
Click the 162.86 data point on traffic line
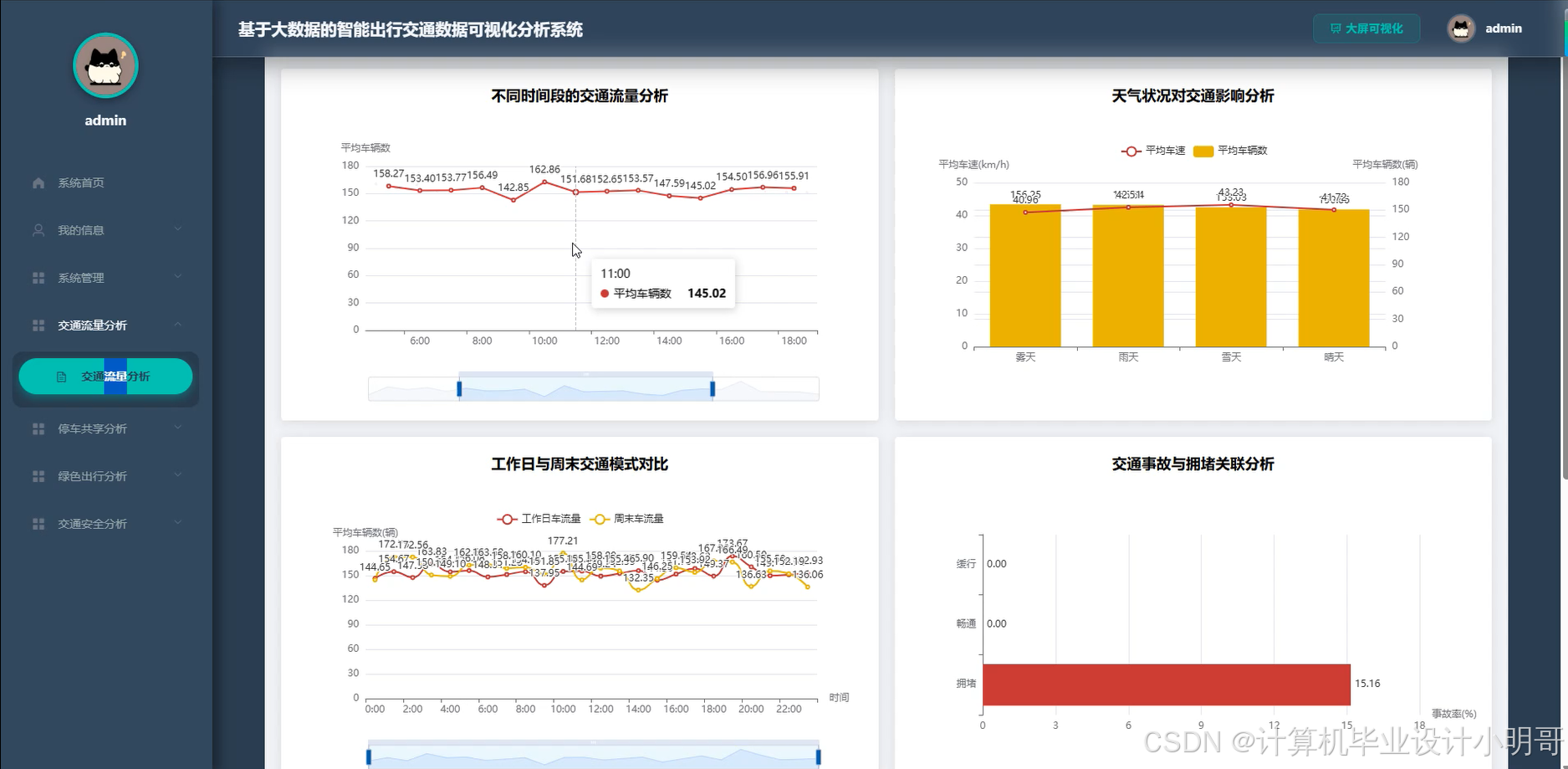pos(544,182)
